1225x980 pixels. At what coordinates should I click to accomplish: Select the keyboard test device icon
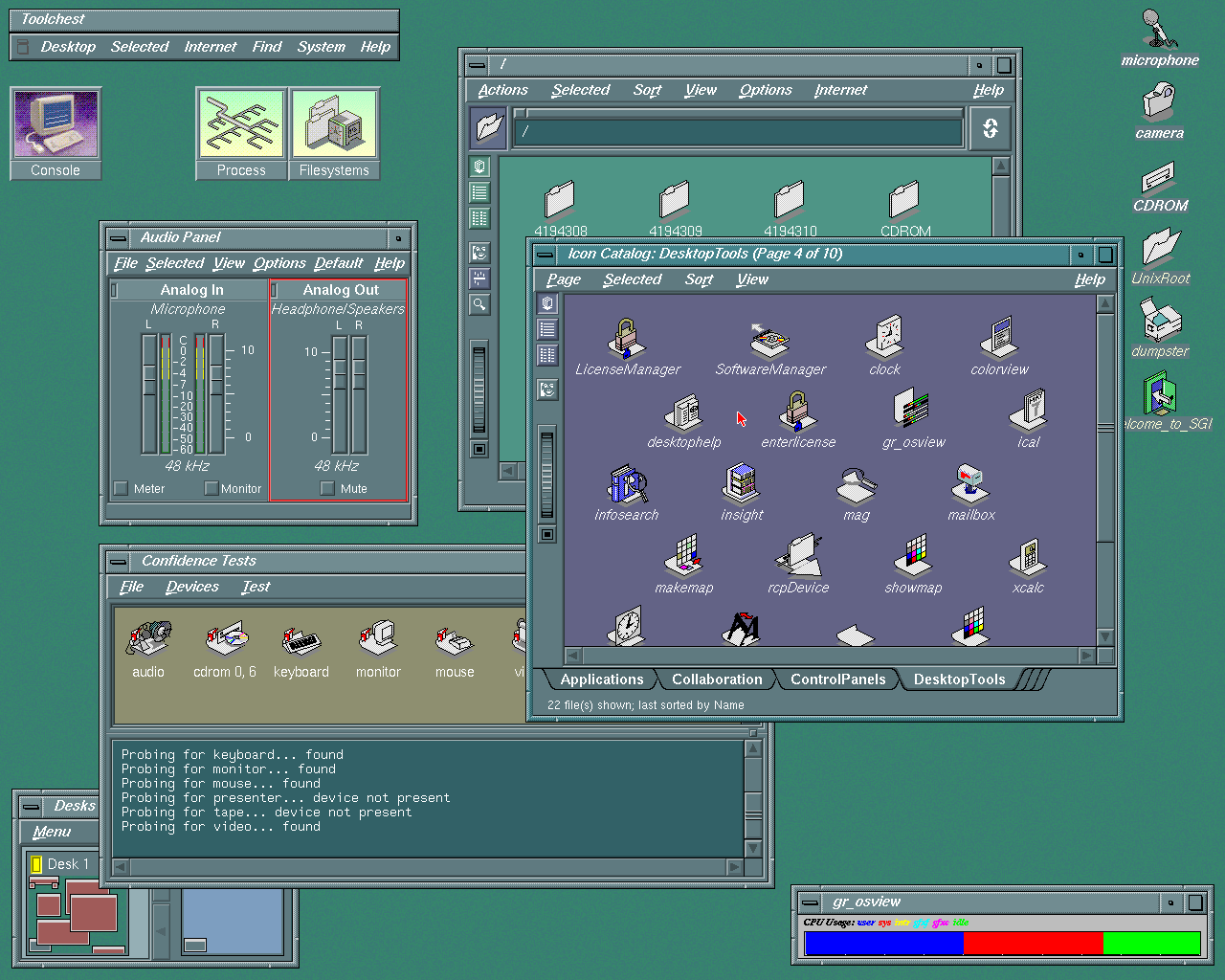click(301, 639)
